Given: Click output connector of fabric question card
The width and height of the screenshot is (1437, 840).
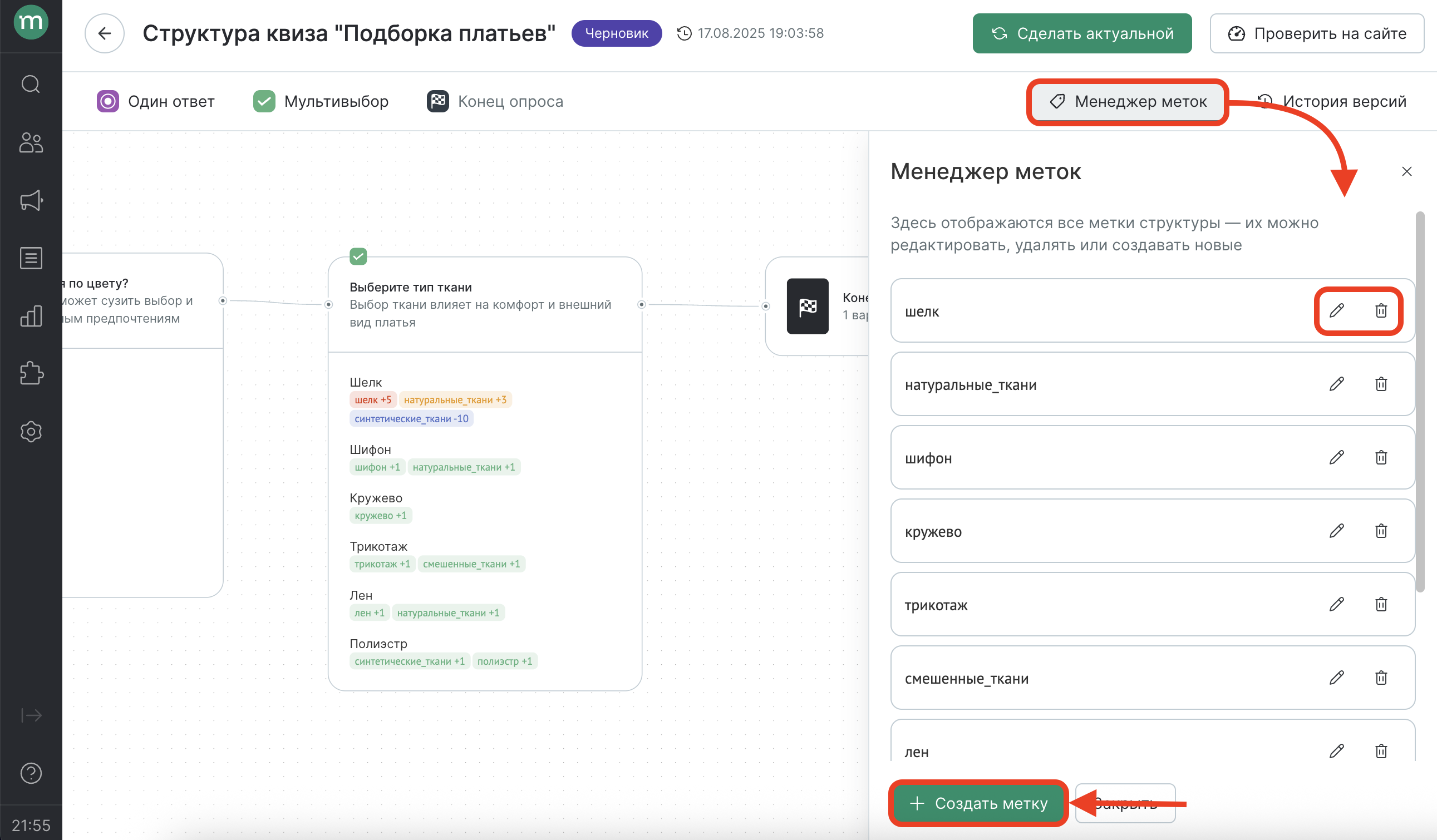Looking at the screenshot, I should [x=642, y=305].
